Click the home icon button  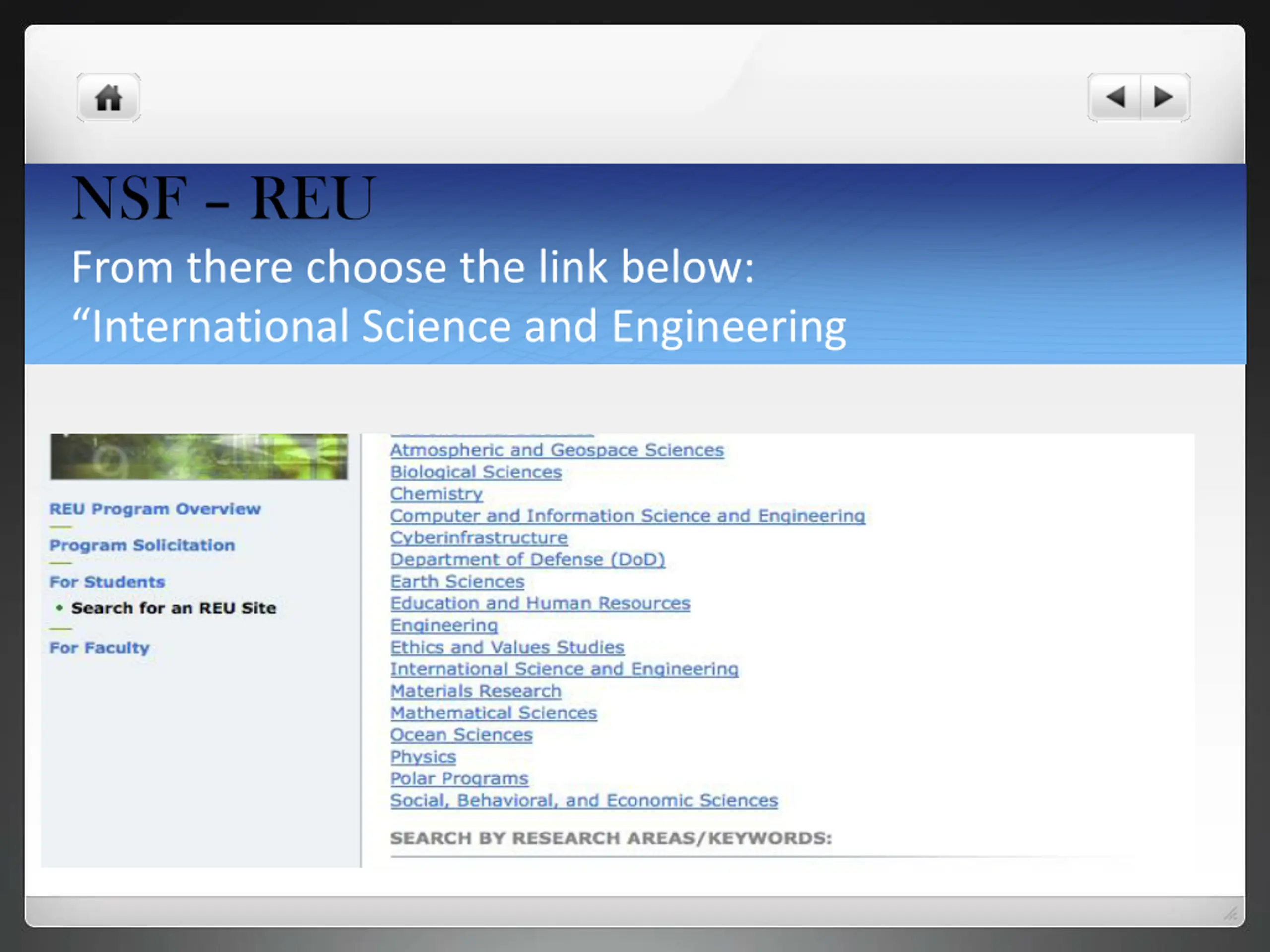click(109, 98)
